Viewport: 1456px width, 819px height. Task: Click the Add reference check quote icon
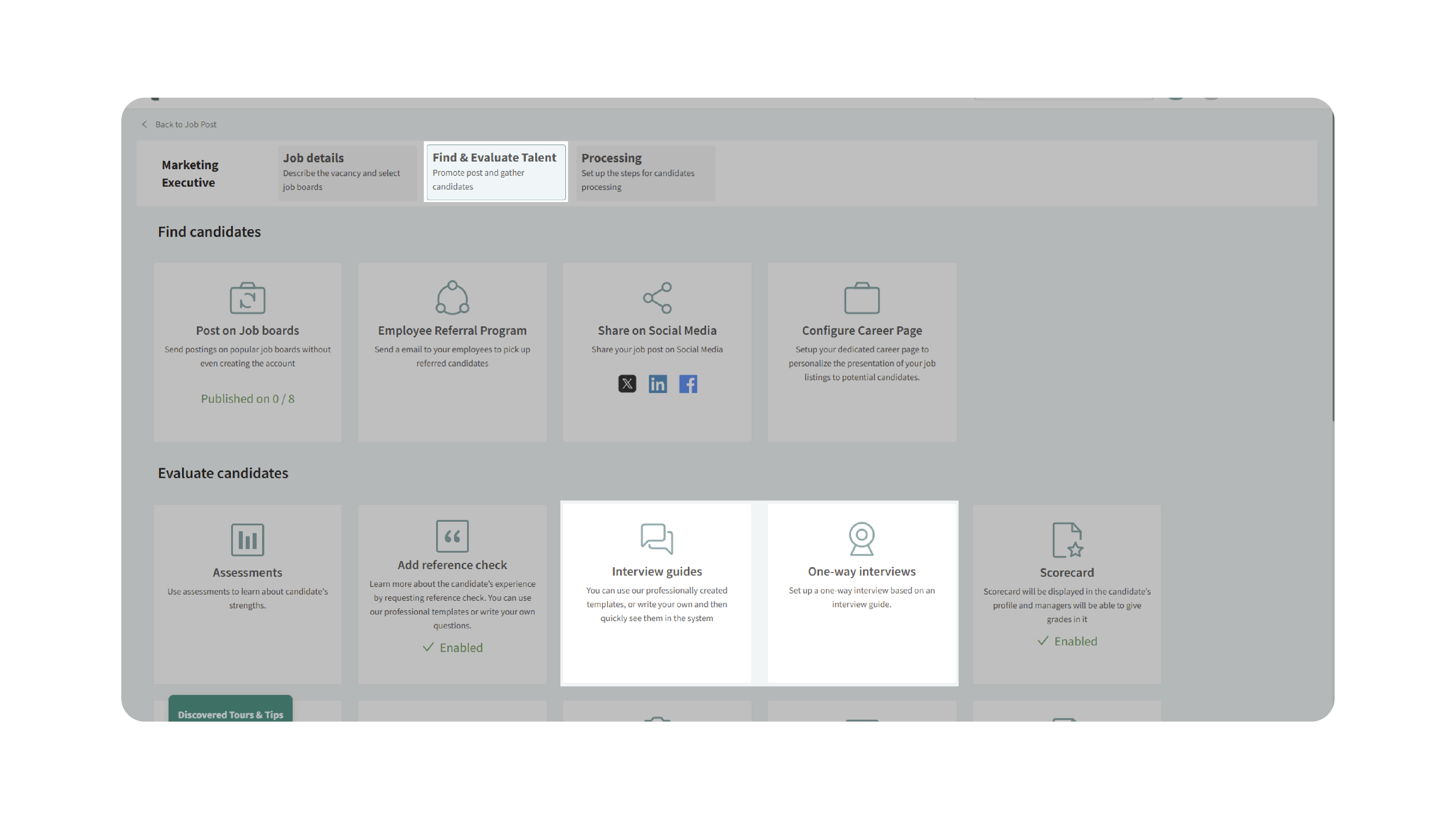click(452, 536)
